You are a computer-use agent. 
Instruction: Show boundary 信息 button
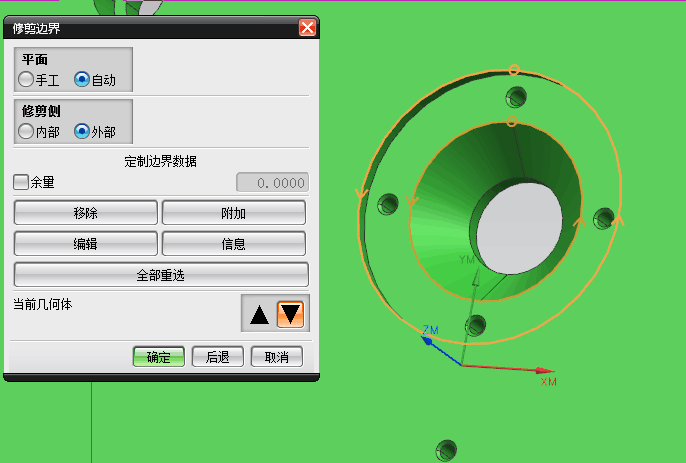(234, 243)
